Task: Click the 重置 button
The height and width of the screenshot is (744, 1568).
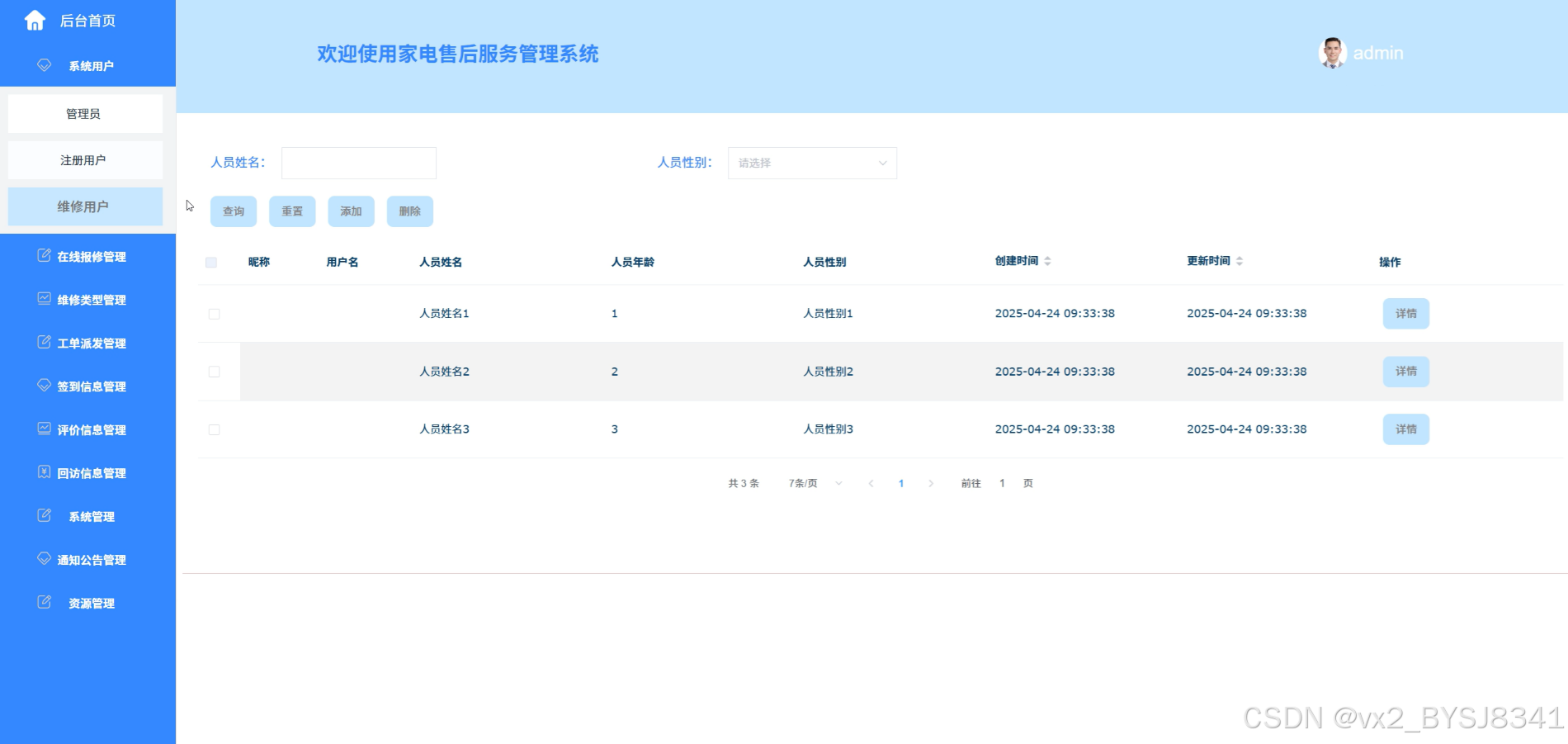Action: point(292,211)
